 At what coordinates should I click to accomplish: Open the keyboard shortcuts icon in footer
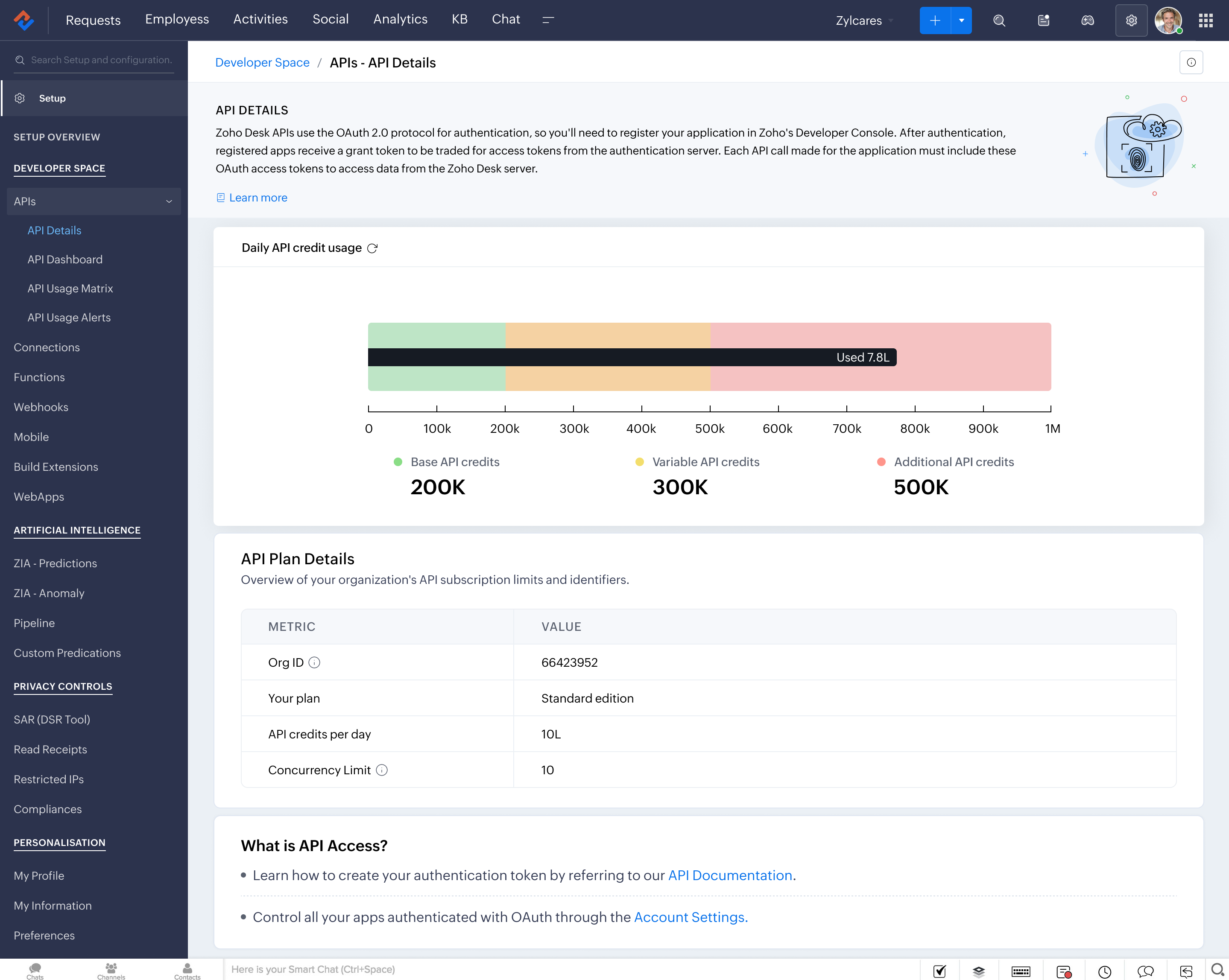point(1020,971)
